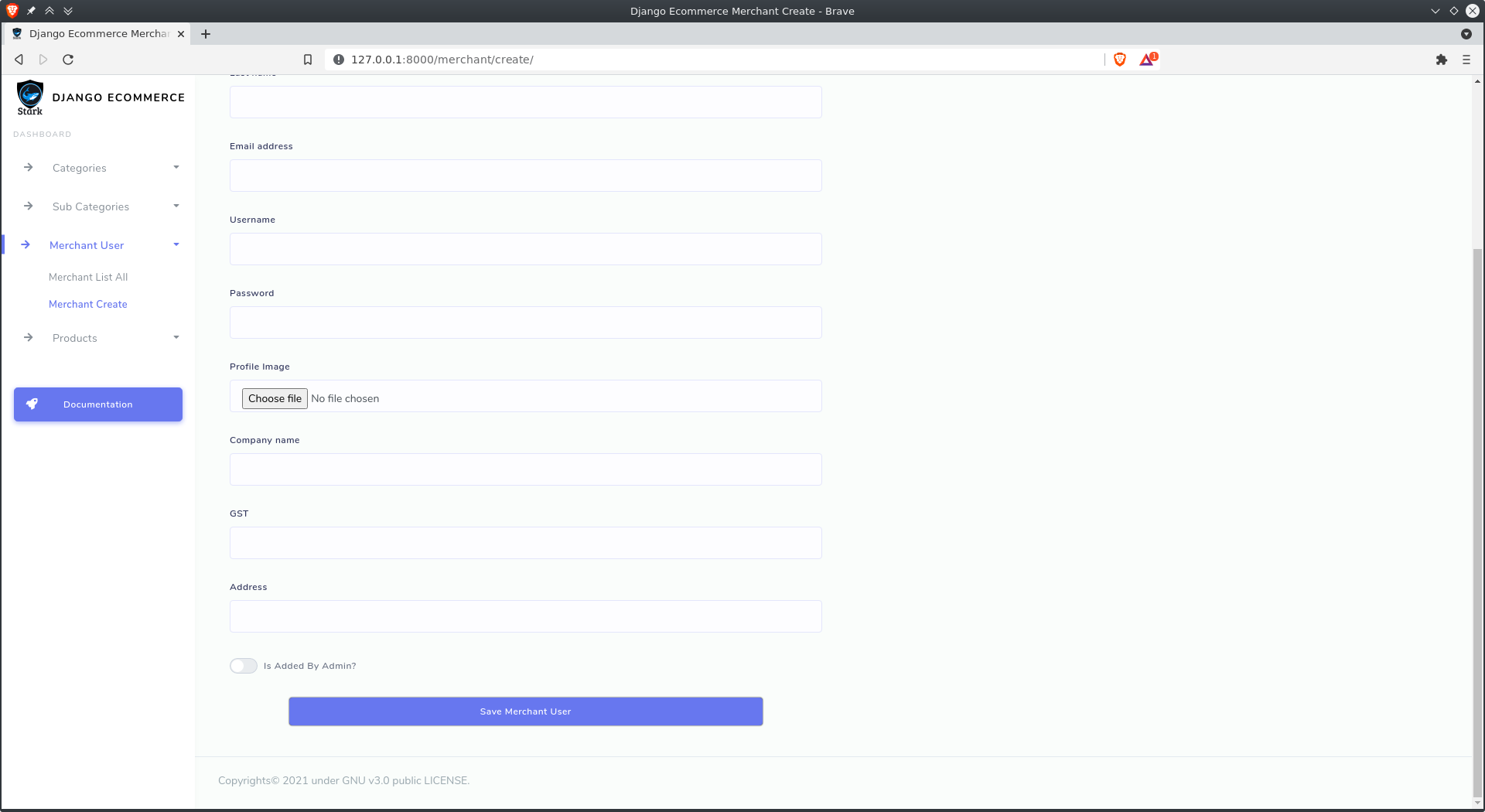Click the reload page icon

click(67, 59)
